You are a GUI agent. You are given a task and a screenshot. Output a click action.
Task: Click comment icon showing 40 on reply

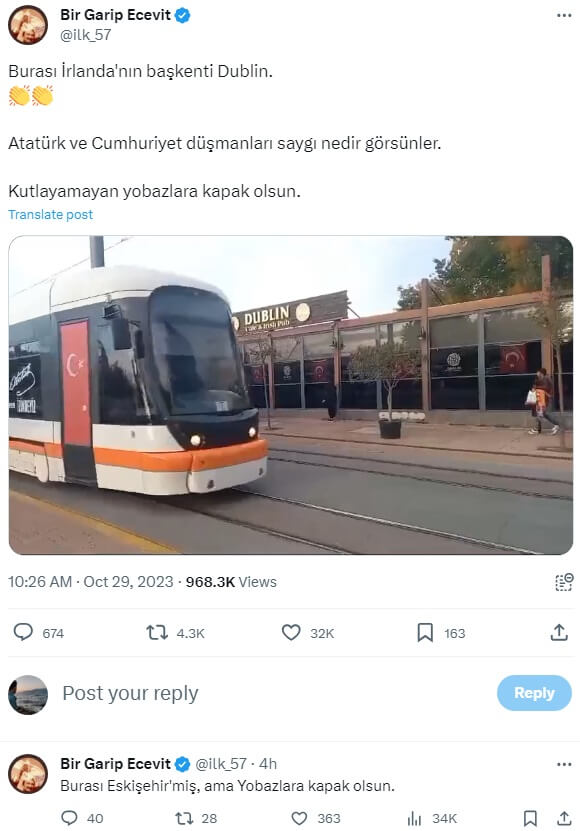[x=69, y=818]
